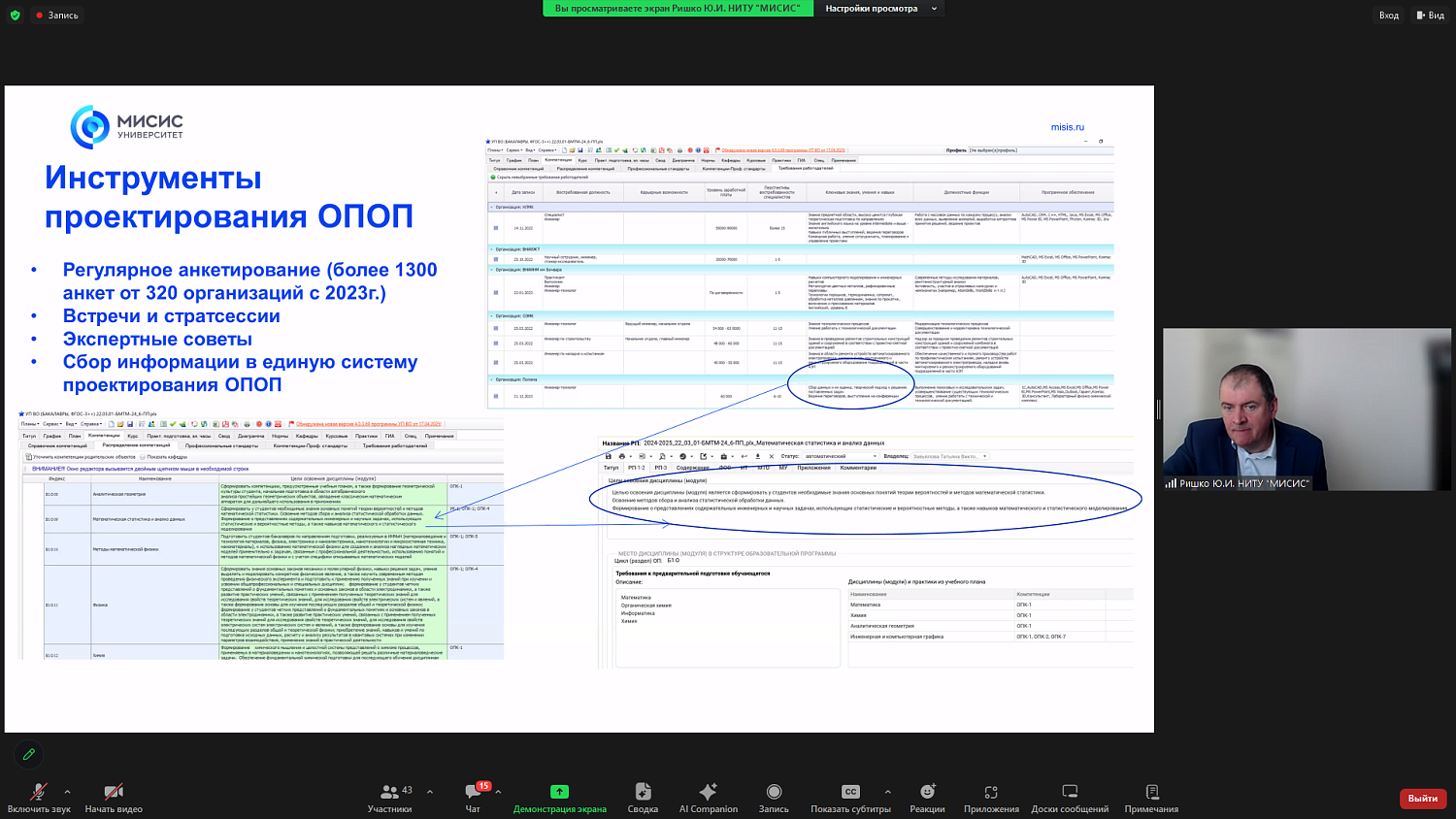Viewport: 1456px width, 819px height.
Task: Expand audio options arrow beside microphone
Action: (67, 792)
